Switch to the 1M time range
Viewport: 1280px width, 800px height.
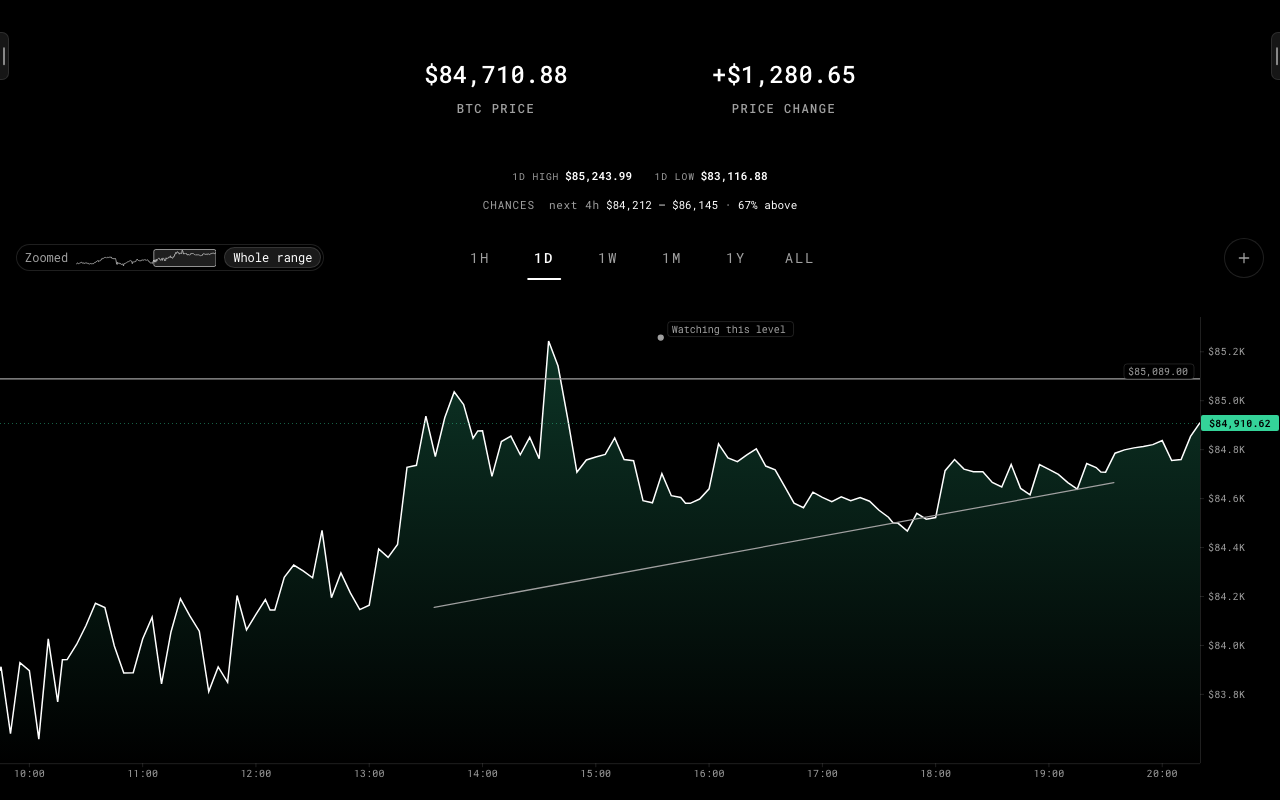(x=672, y=258)
